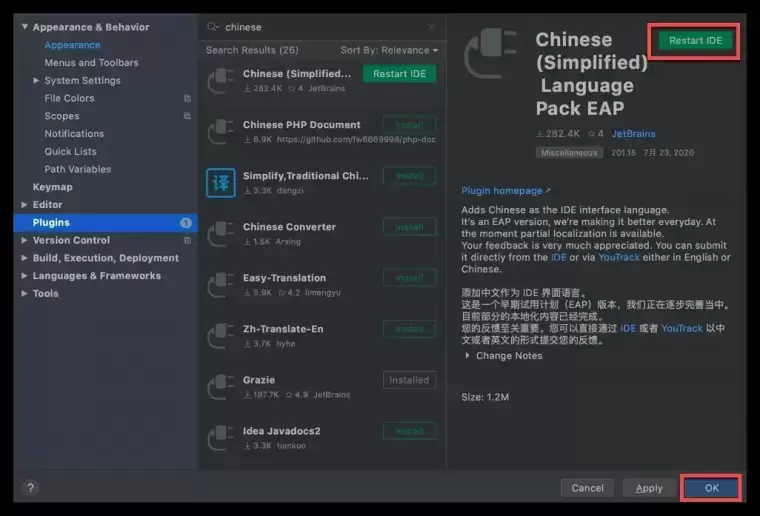The image size is (760, 516).
Task: Select the Grazie plugin title
Action: pos(259,380)
